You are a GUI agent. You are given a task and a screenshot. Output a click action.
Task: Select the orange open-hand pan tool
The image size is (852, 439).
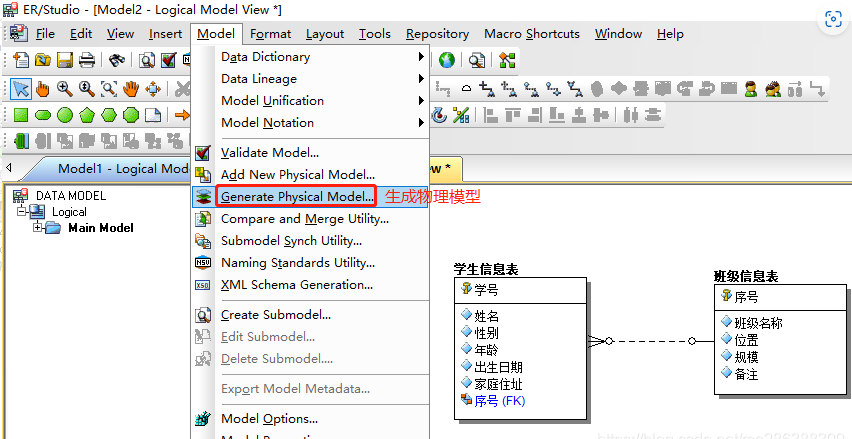pos(130,88)
